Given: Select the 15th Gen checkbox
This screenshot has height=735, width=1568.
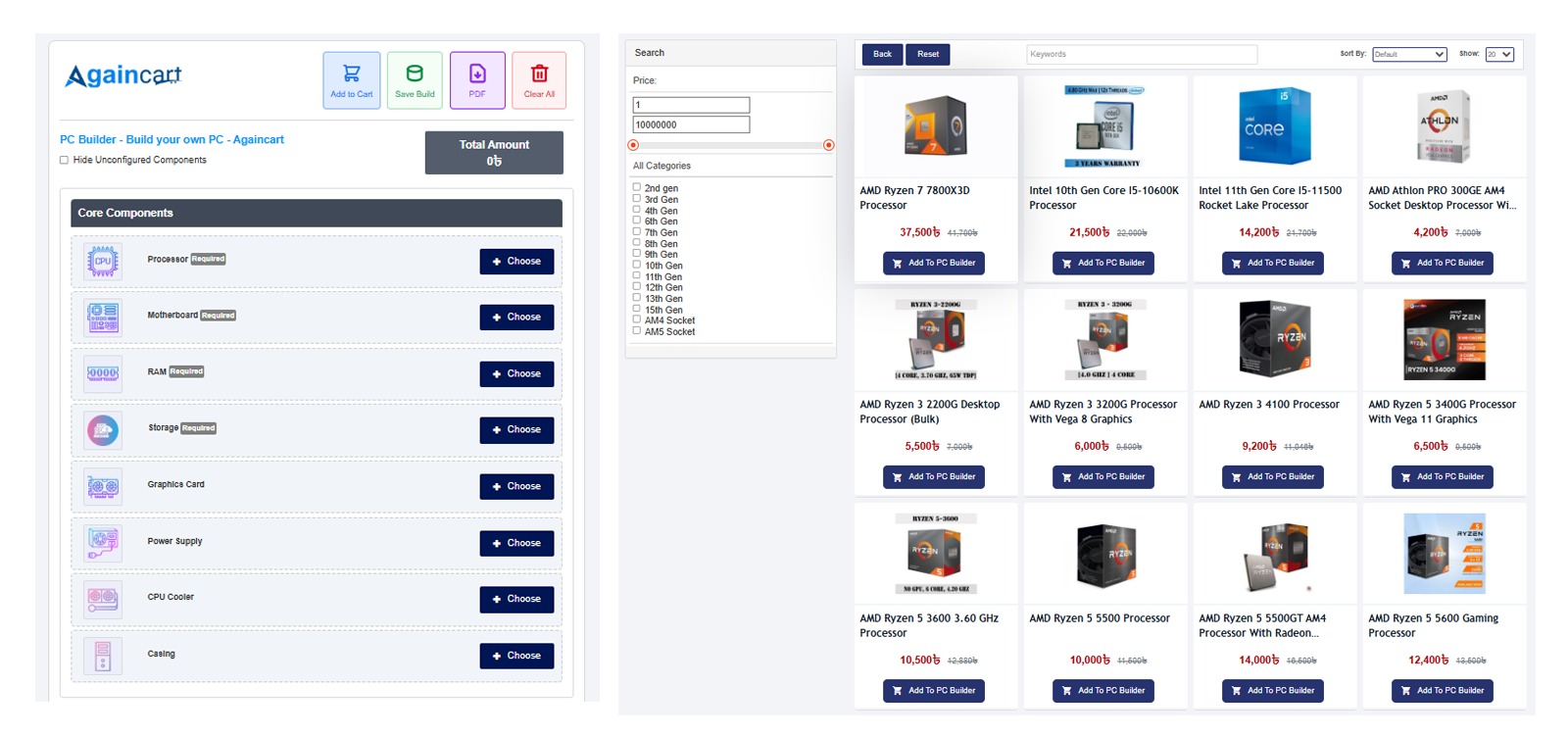Looking at the screenshot, I should pos(636,308).
